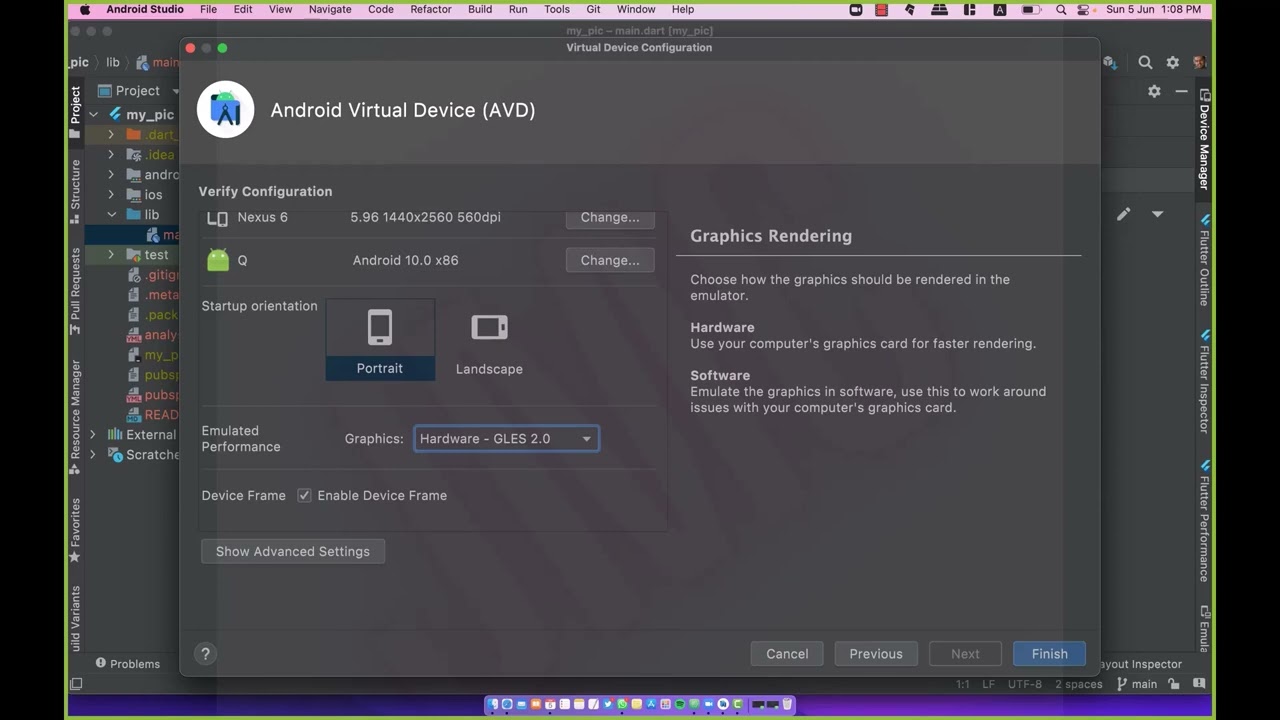
Task: Click the Previous button
Action: point(876,654)
